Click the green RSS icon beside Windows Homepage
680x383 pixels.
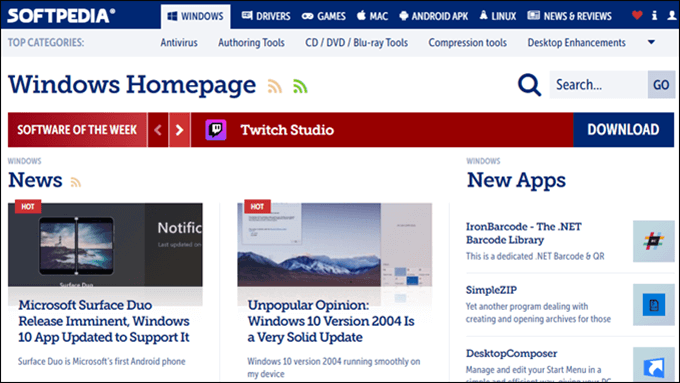click(x=300, y=86)
